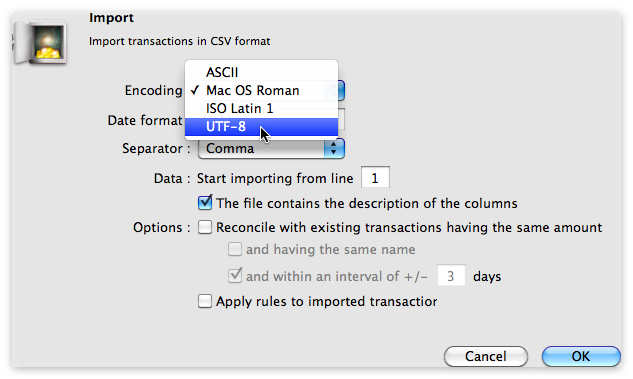Toggle 'within an interval' checkbox
The image size is (633, 379).
pyautogui.click(x=235, y=276)
